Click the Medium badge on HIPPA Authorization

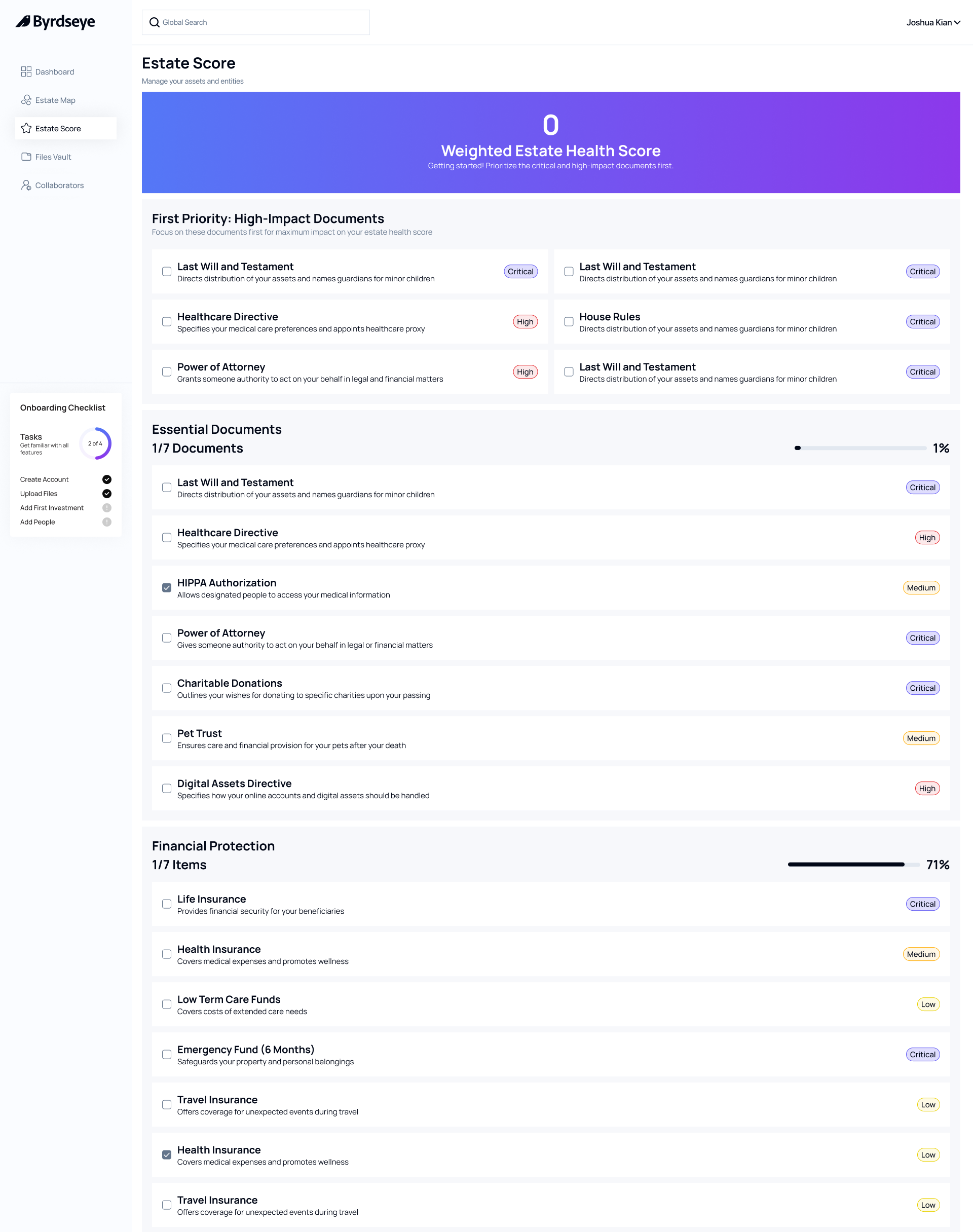click(x=921, y=588)
